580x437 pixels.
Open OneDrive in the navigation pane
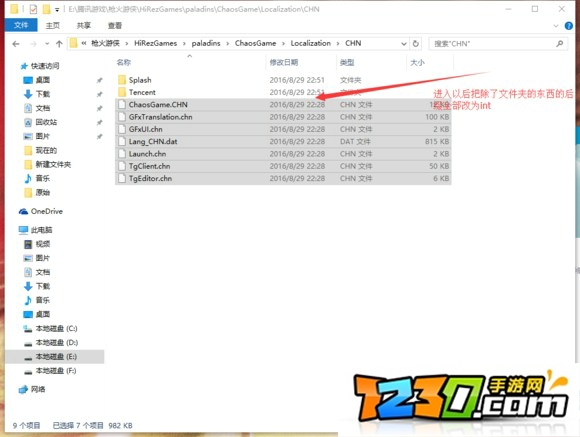(x=47, y=211)
